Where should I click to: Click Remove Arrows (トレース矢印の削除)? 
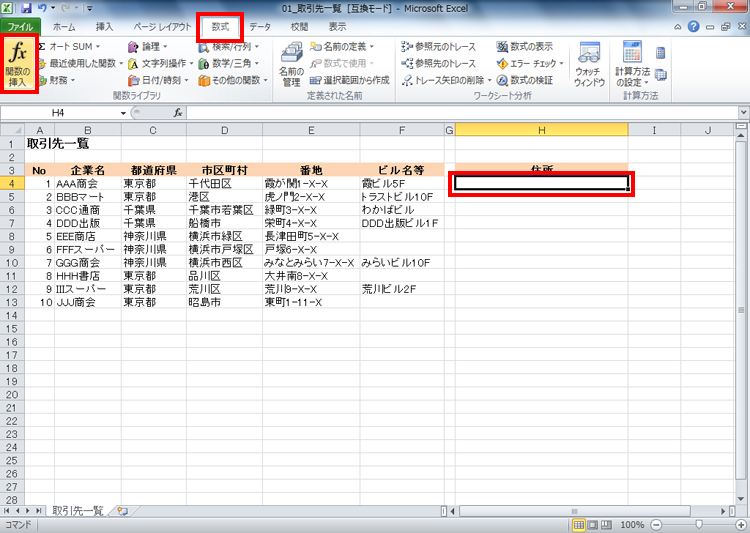click(x=446, y=80)
